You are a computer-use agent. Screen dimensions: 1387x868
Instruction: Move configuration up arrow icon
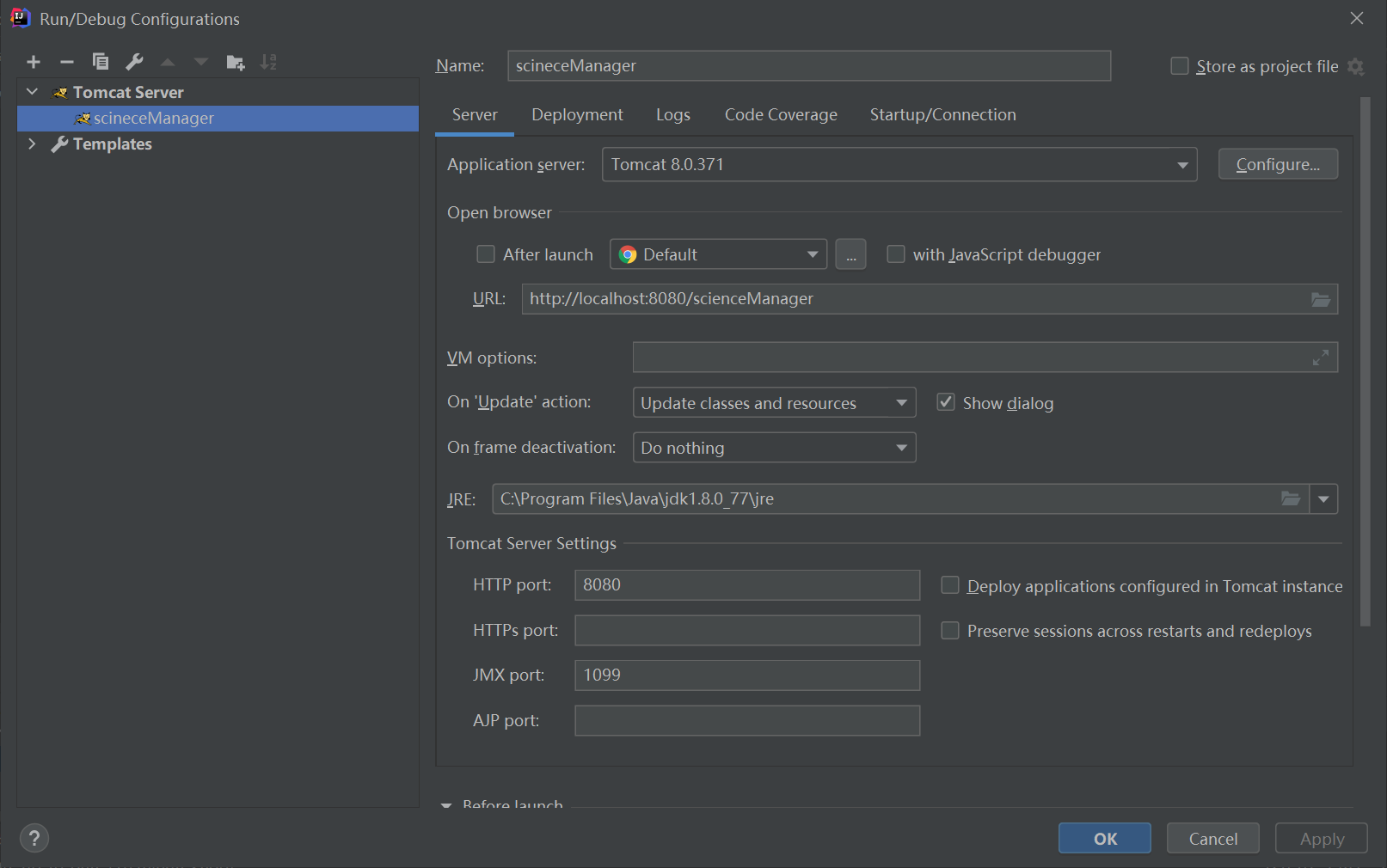(168, 62)
